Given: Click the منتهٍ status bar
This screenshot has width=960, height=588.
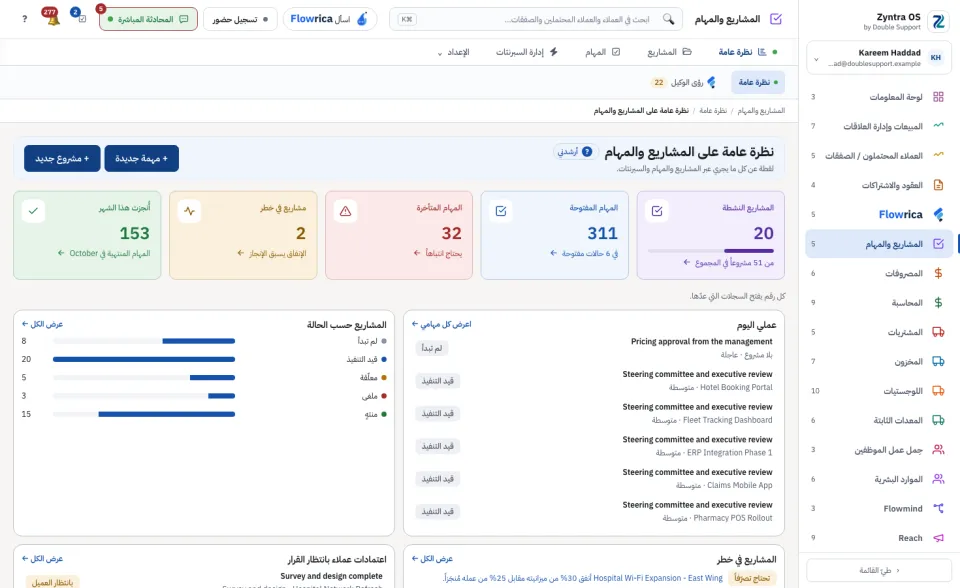Looking at the screenshot, I should [x=144, y=414].
